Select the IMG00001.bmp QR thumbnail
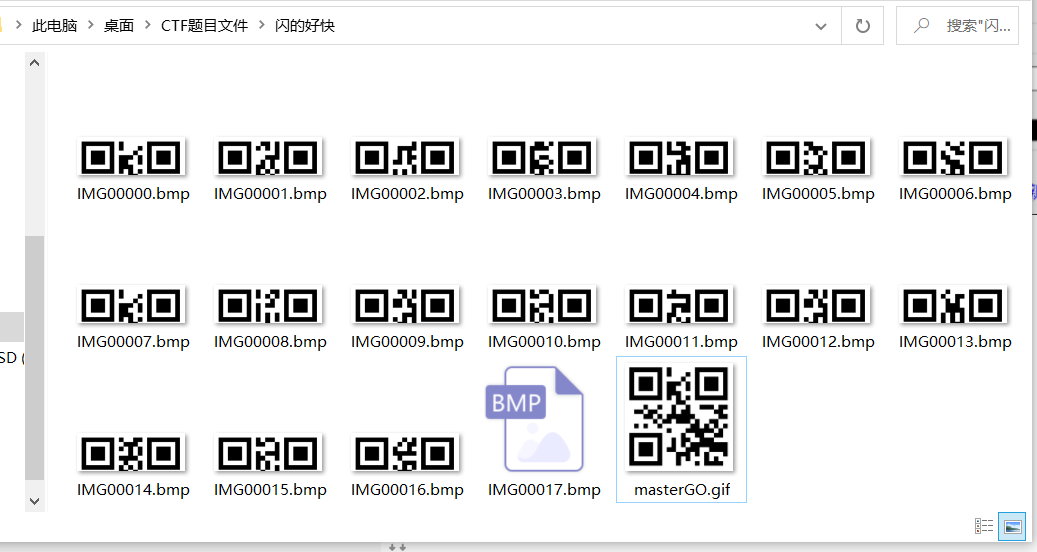The width and height of the screenshot is (1037, 552). (269, 157)
